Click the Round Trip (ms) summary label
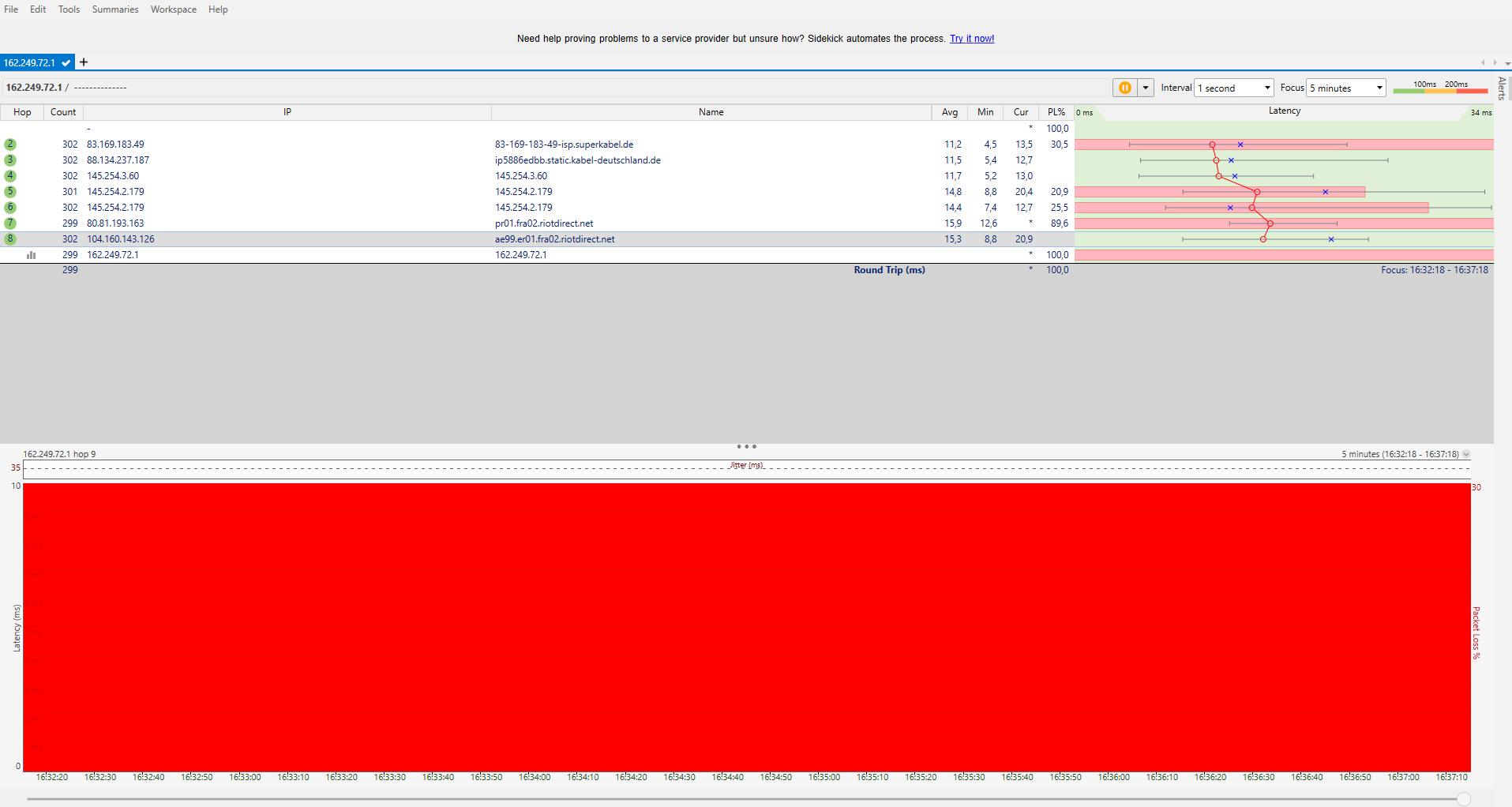 click(x=889, y=270)
